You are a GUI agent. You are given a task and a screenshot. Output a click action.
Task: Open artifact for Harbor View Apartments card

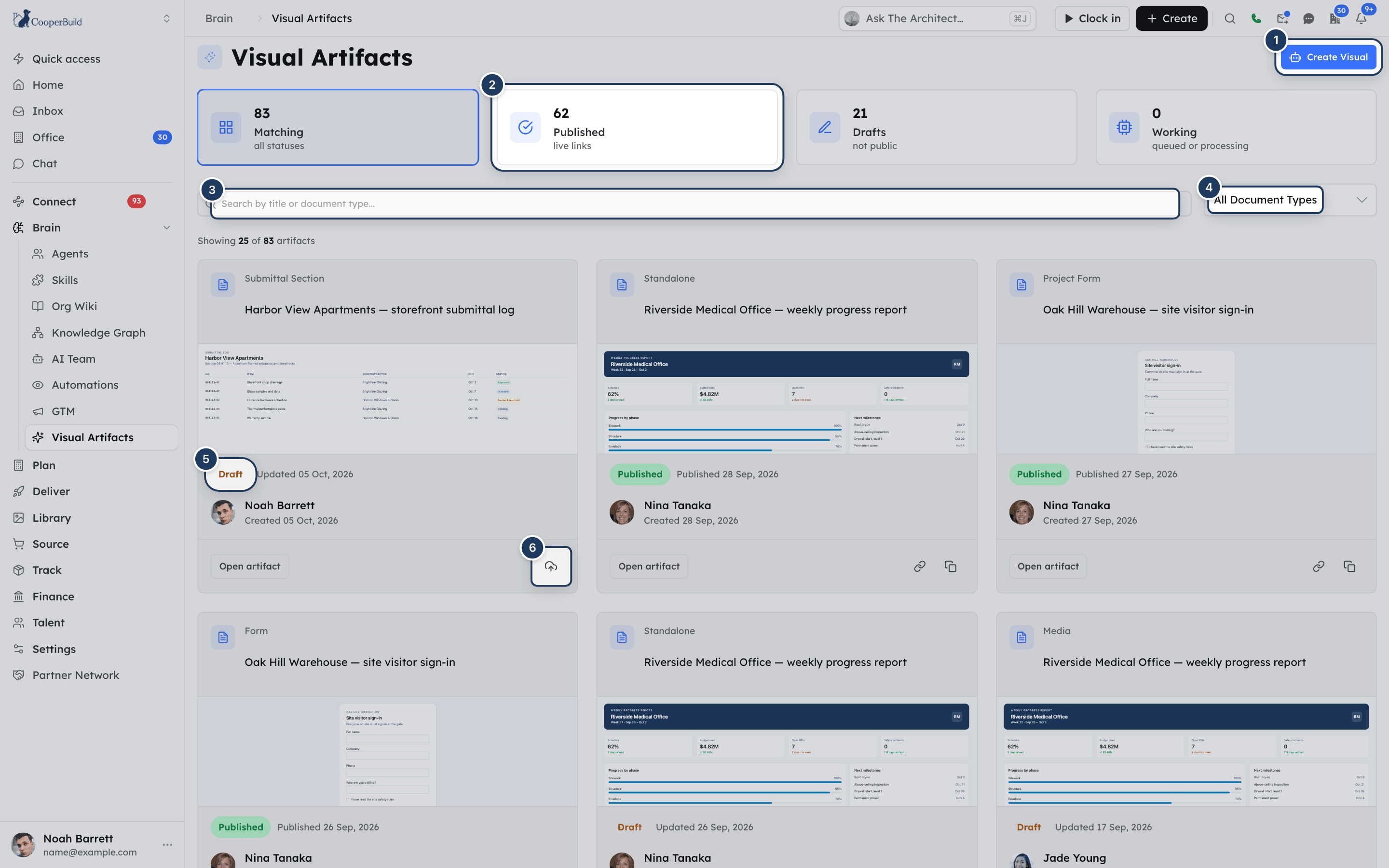coord(250,566)
